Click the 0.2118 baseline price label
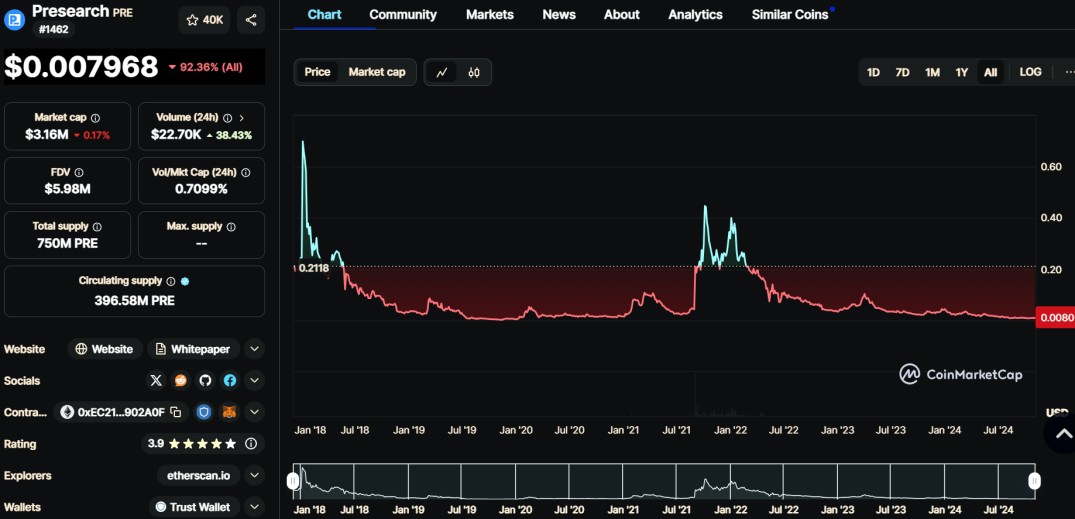 [x=313, y=268]
